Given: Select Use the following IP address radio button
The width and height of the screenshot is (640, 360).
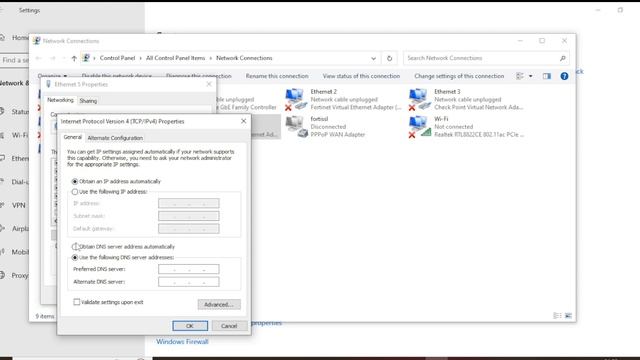Looking at the screenshot, I should point(75,191).
